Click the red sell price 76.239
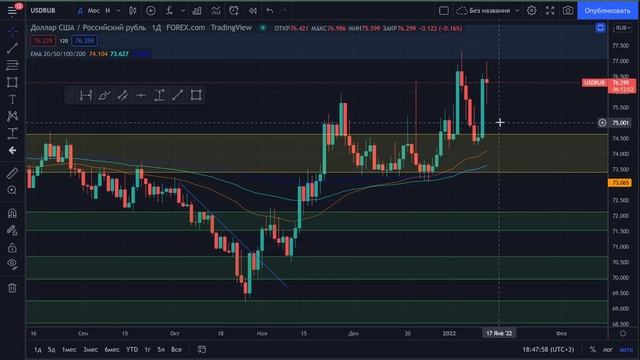The width and height of the screenshot is (640, 360). coord(43,41)
